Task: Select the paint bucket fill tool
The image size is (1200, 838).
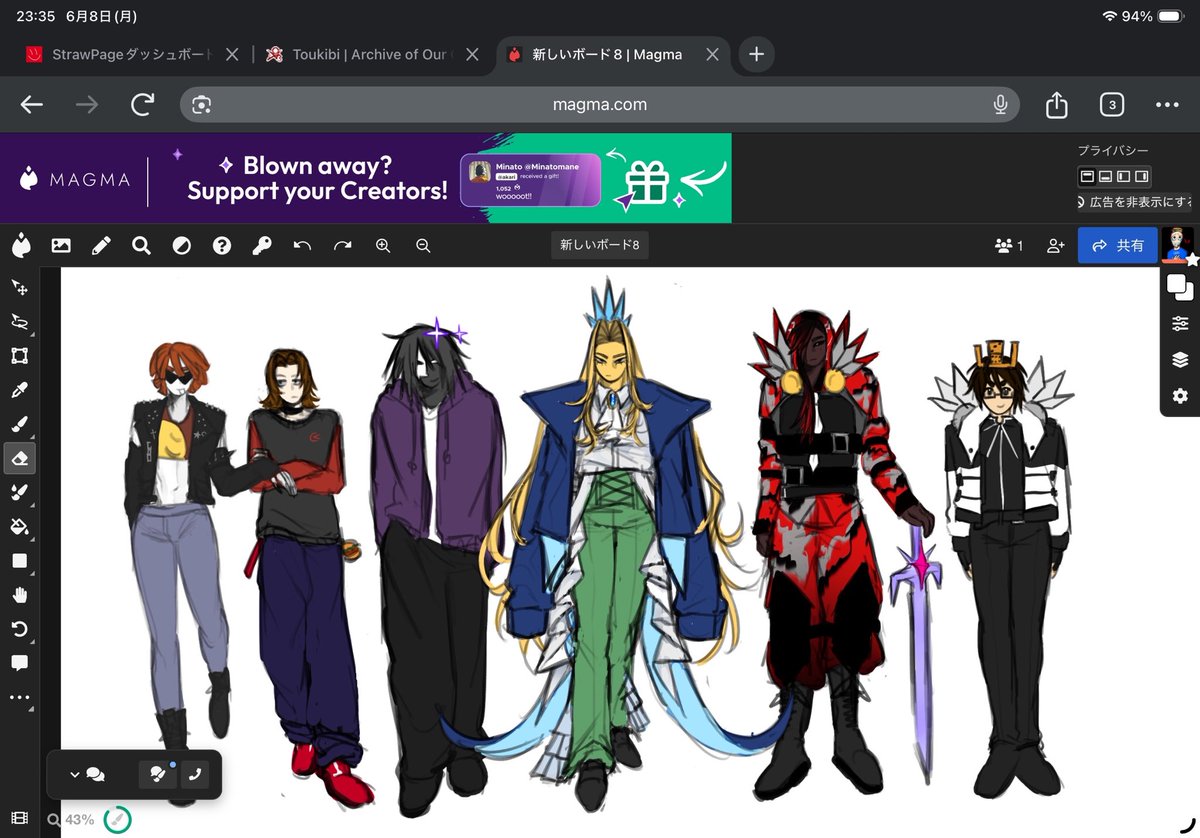Action: 19,526
